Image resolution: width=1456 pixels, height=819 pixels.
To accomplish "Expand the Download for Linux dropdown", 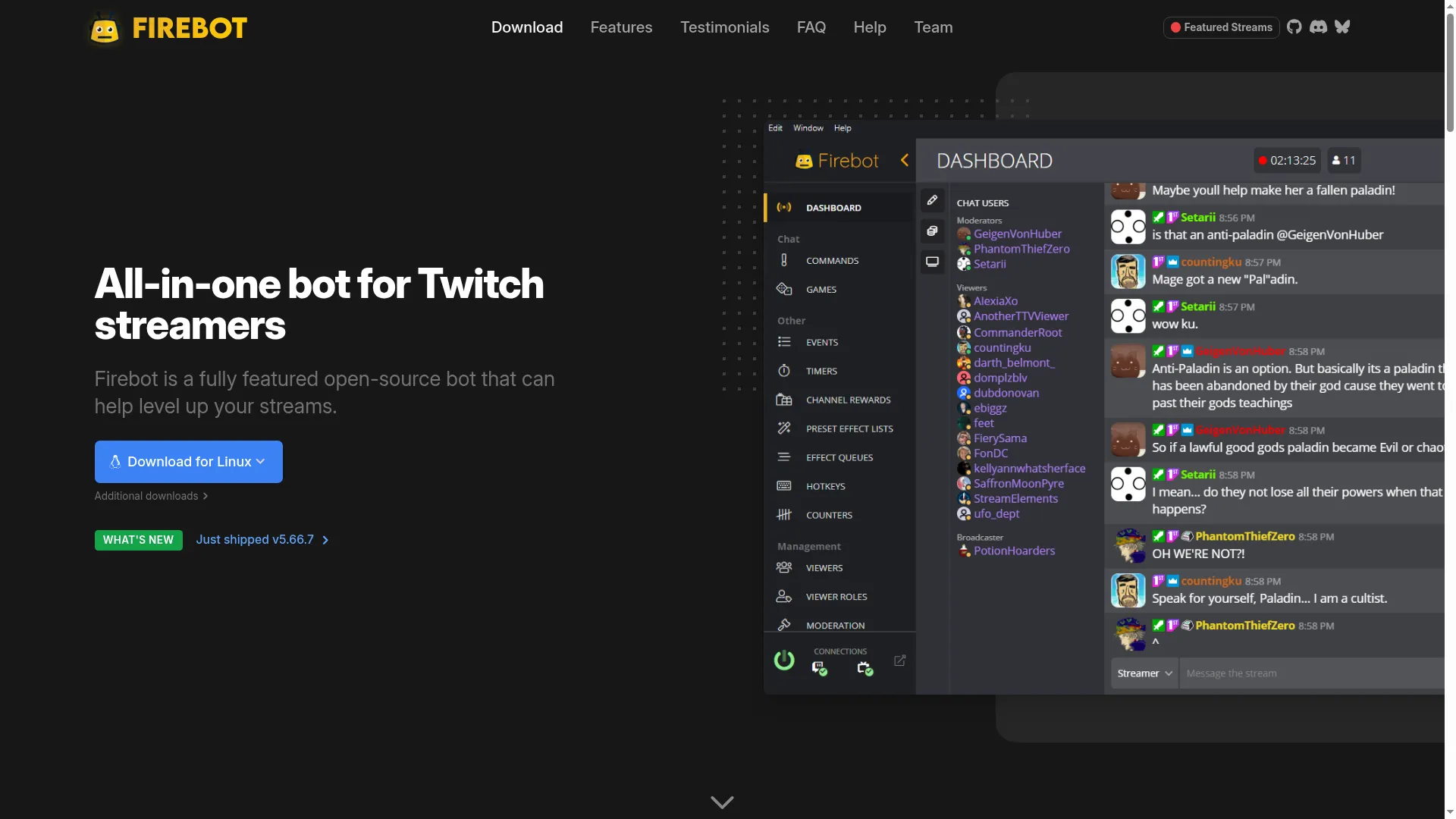I will pyautogui.click(x=189, y=462).
